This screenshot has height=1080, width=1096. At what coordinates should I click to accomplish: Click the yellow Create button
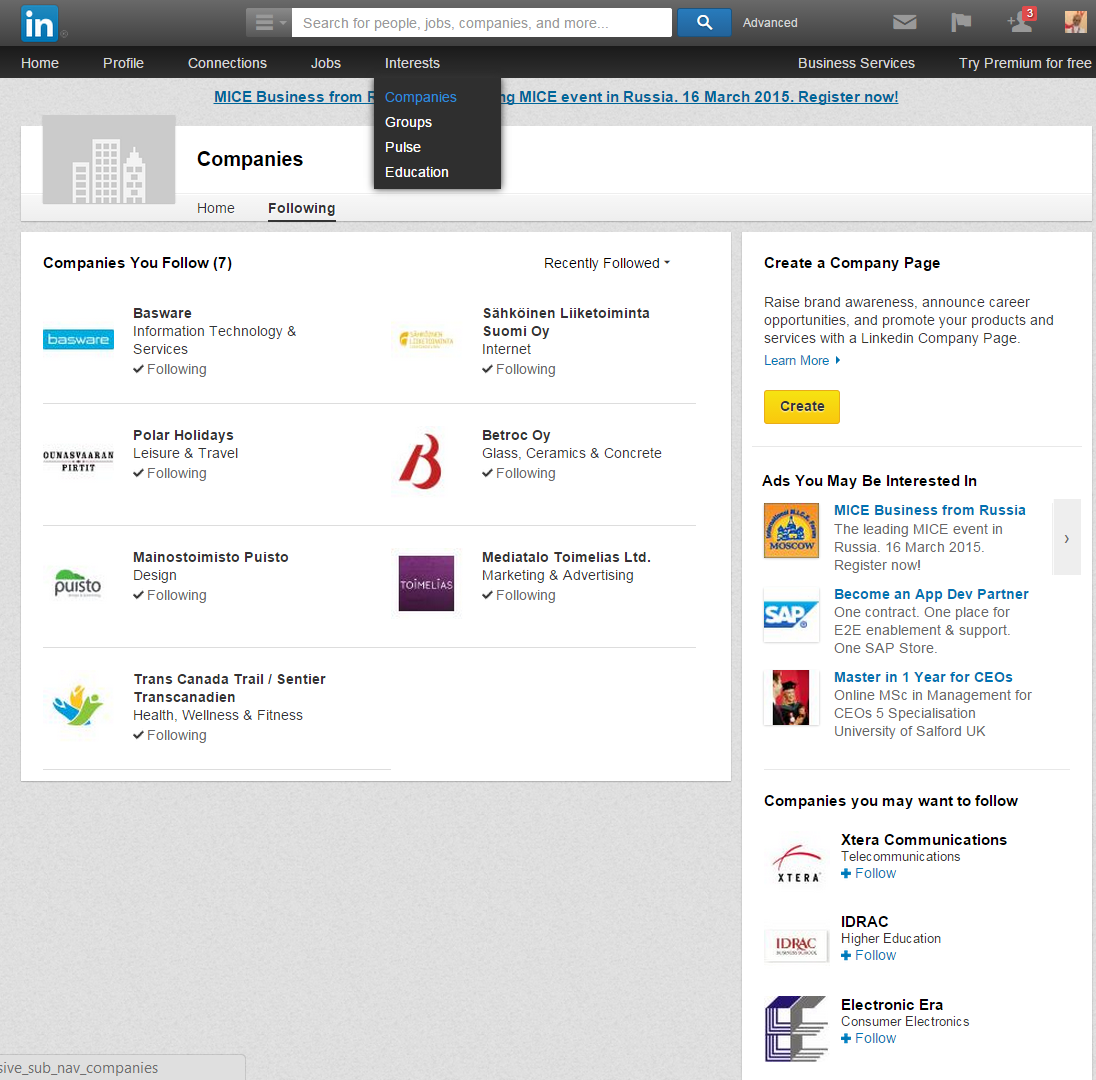tap(802, 407)
